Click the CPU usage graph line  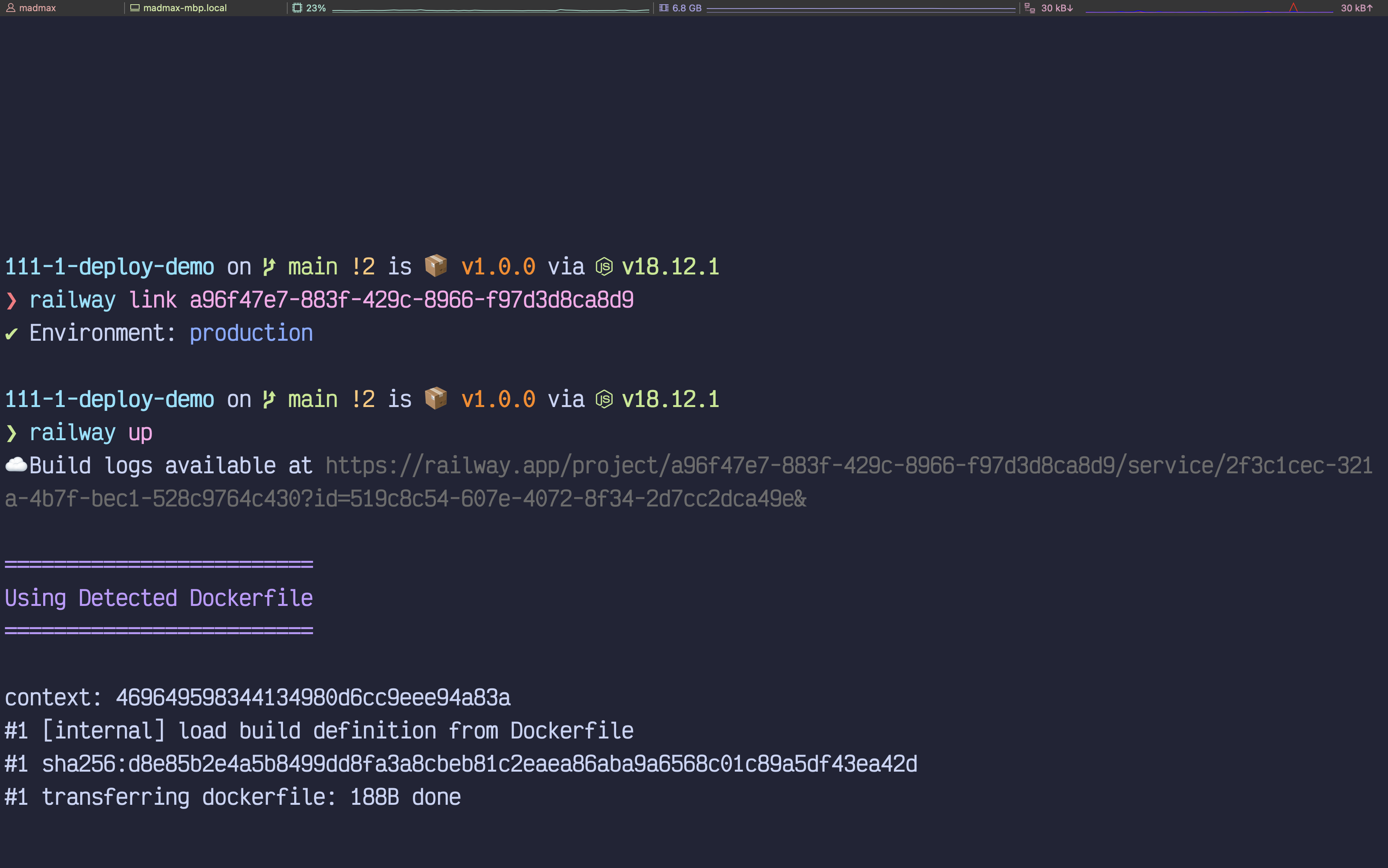(490, 10)
